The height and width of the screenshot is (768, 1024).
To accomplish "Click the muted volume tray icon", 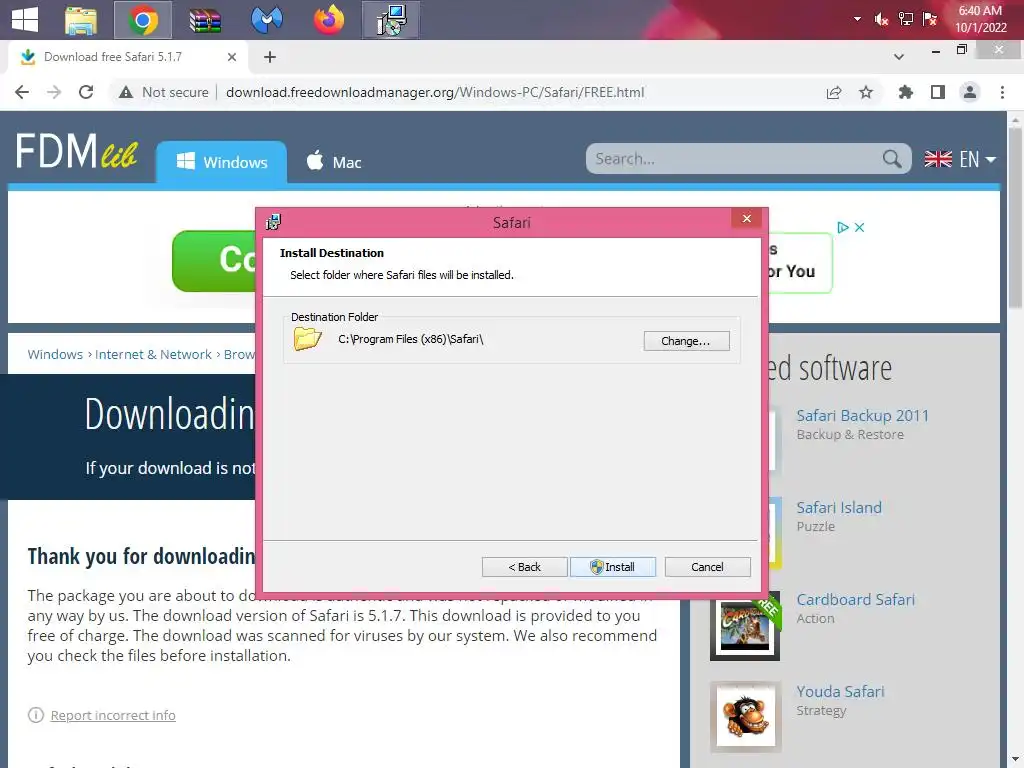I will (881, 19).
